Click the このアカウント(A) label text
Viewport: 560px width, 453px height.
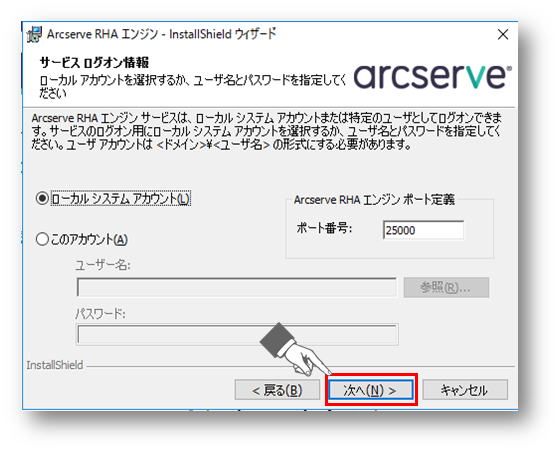[x=89, y=239]
